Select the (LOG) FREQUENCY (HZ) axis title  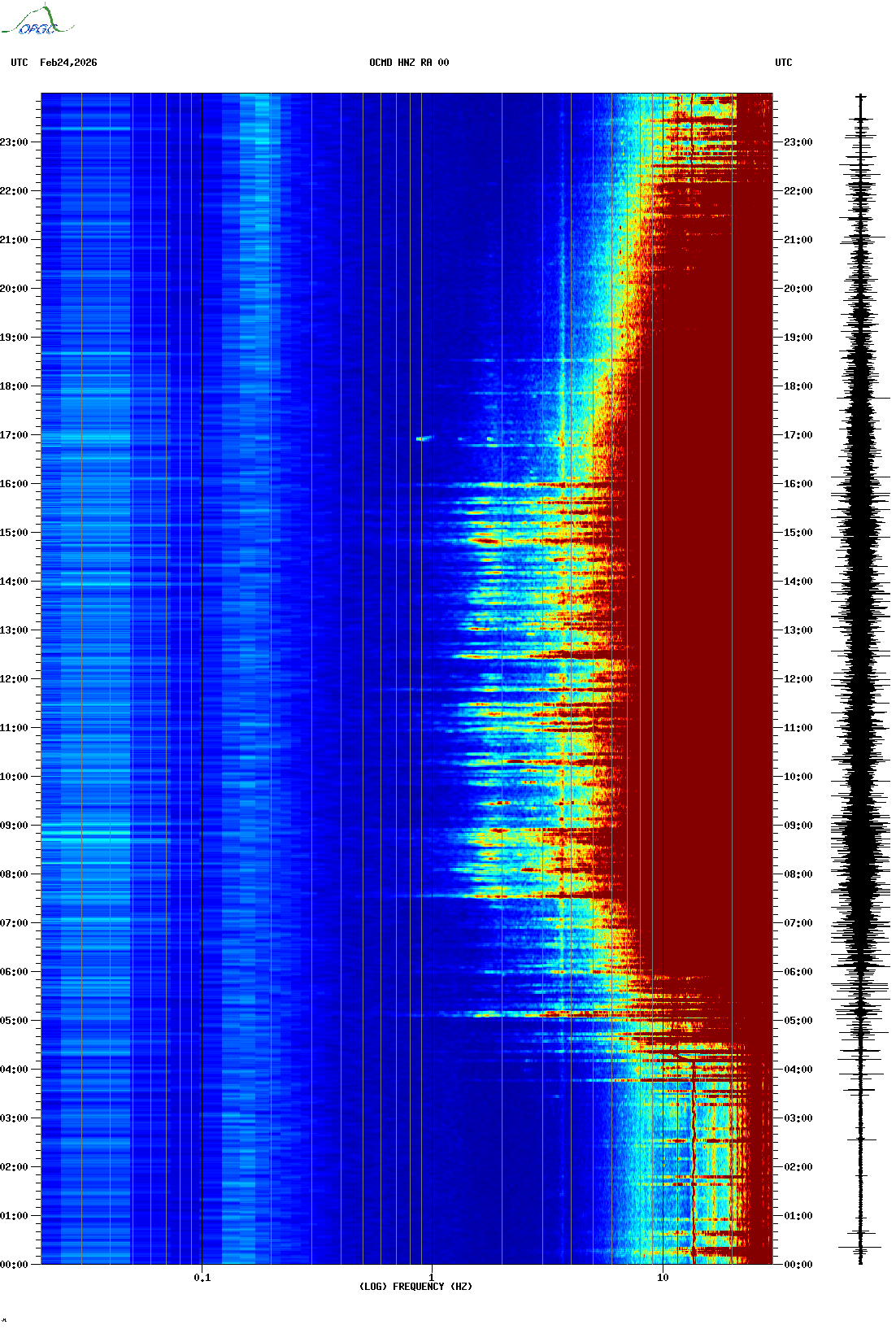coord(415,1287)
